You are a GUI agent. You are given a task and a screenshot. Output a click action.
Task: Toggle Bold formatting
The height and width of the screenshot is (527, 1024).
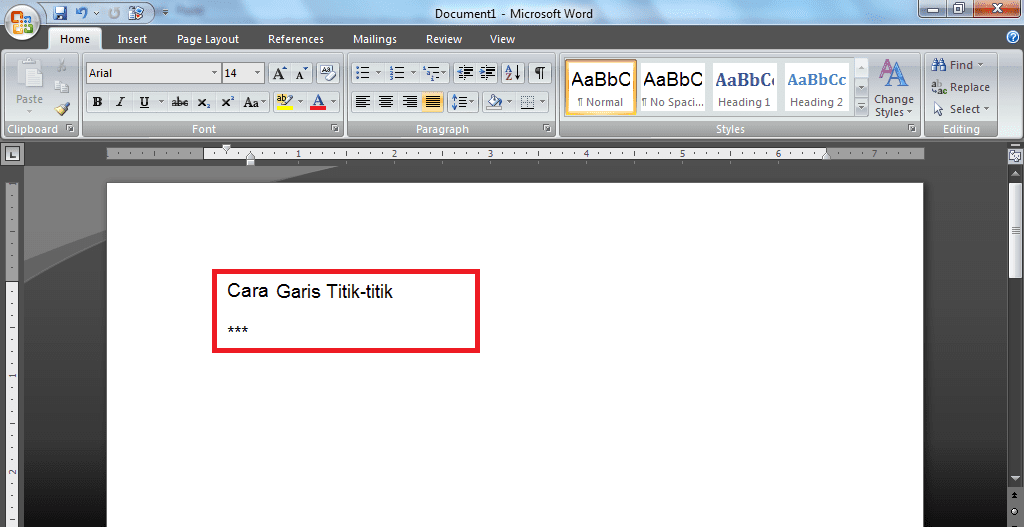click(x=97, y=102)
